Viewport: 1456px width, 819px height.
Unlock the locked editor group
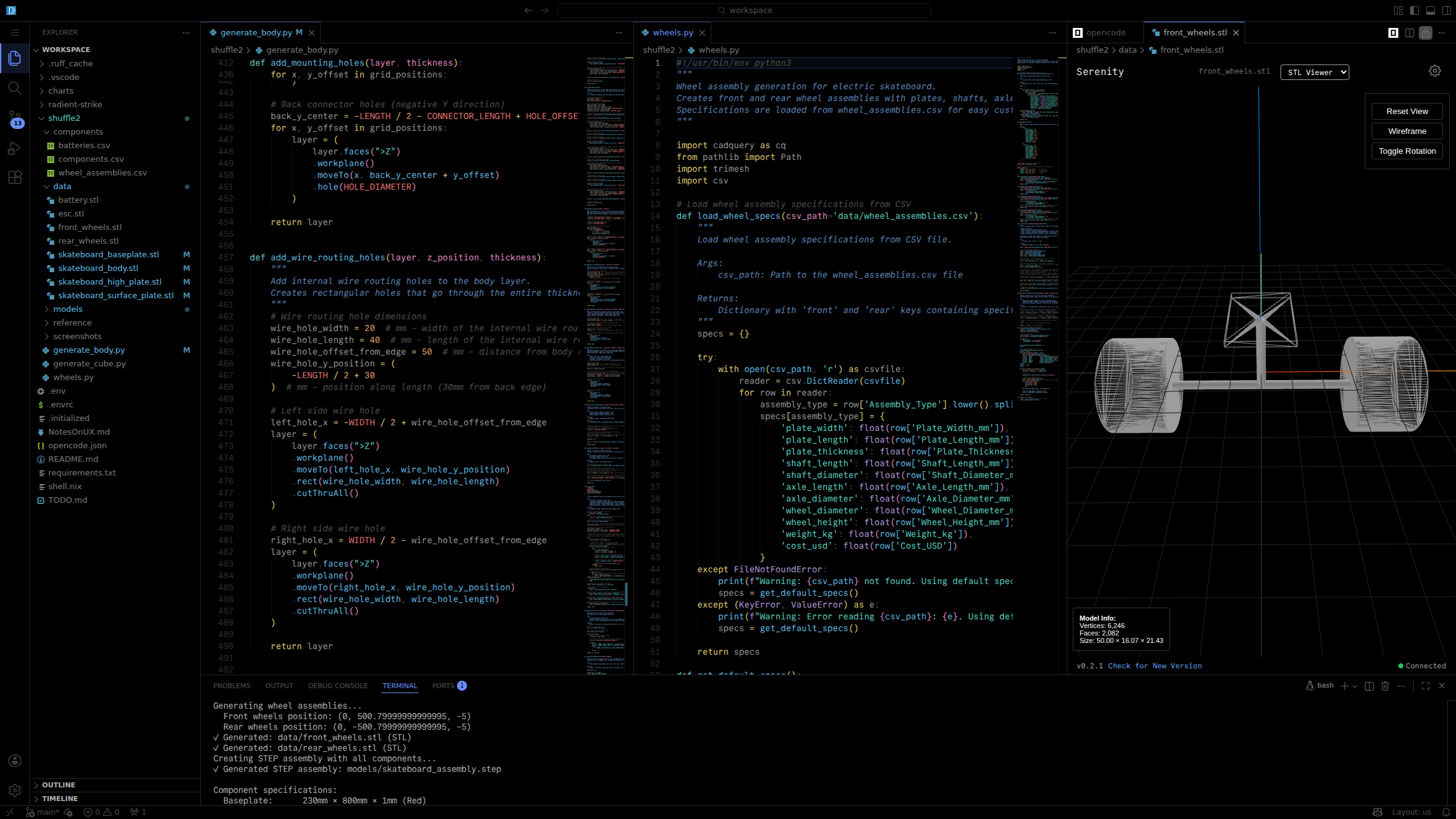pyautogui.click(x=1424, y=32)
